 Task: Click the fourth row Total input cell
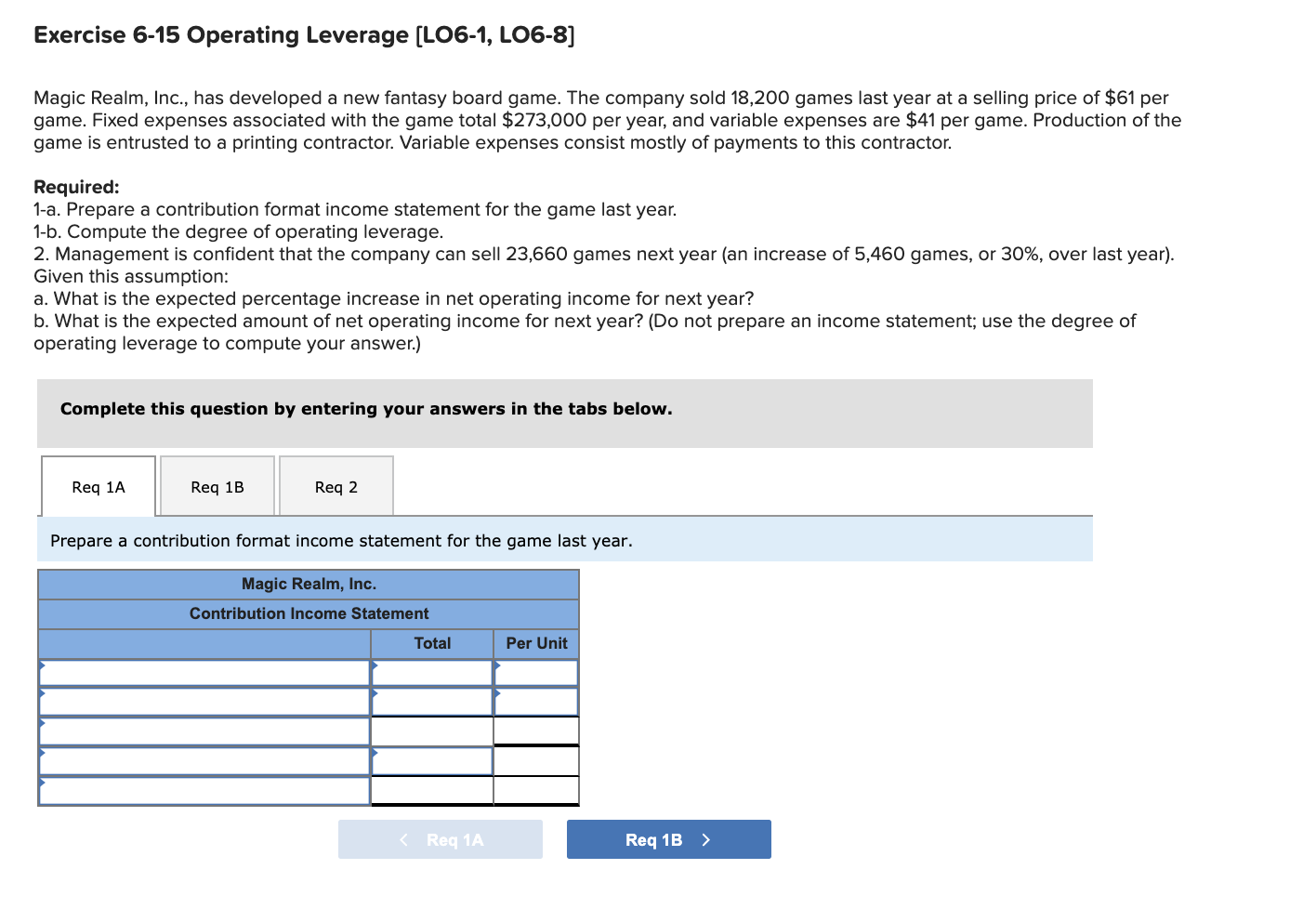[x=432, y=760]
